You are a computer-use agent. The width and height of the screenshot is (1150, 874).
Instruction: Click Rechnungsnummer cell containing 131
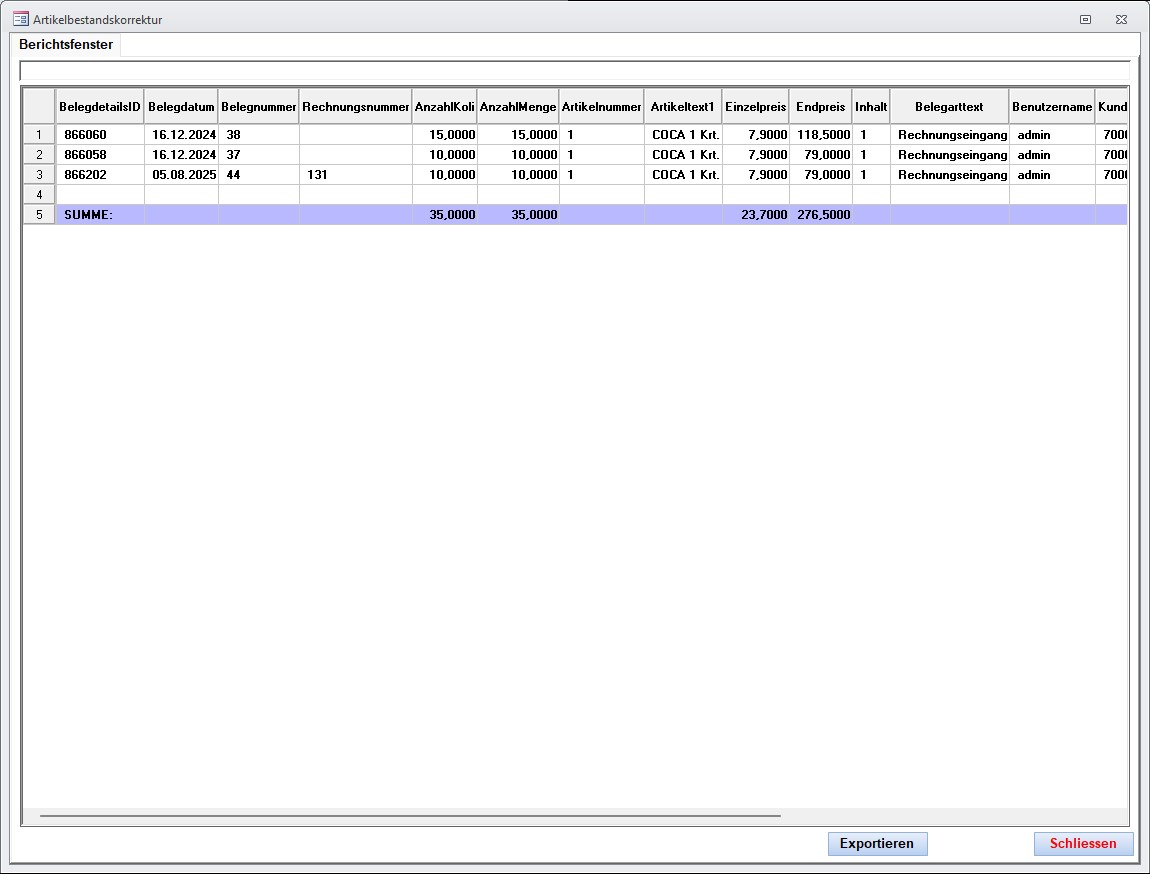pyautogui.click(x=355, y=175)
